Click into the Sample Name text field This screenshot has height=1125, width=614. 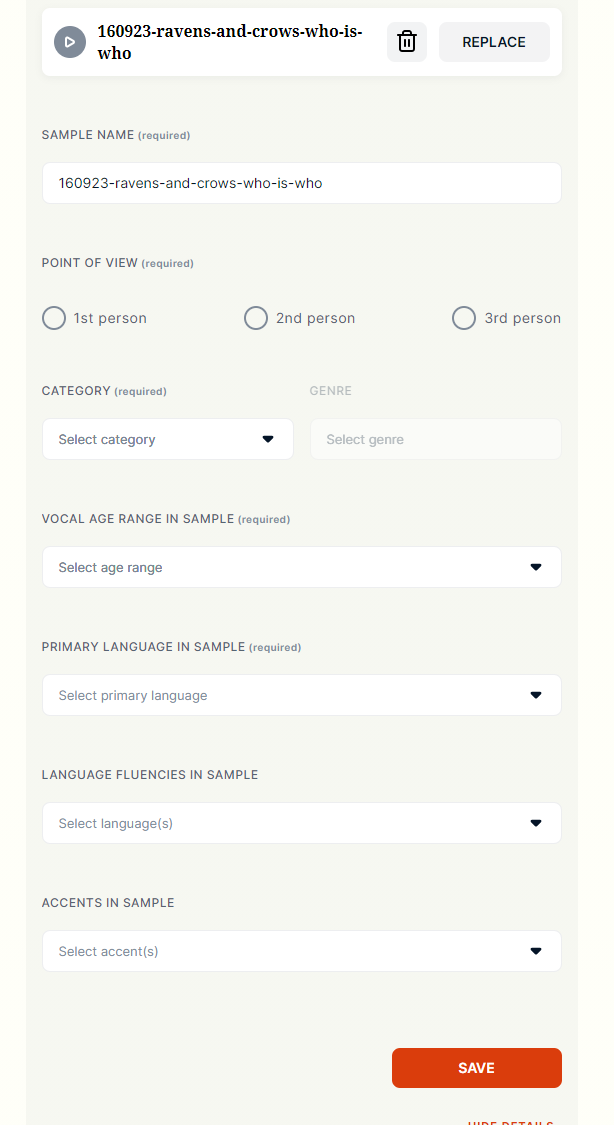[x=302, y=183]
